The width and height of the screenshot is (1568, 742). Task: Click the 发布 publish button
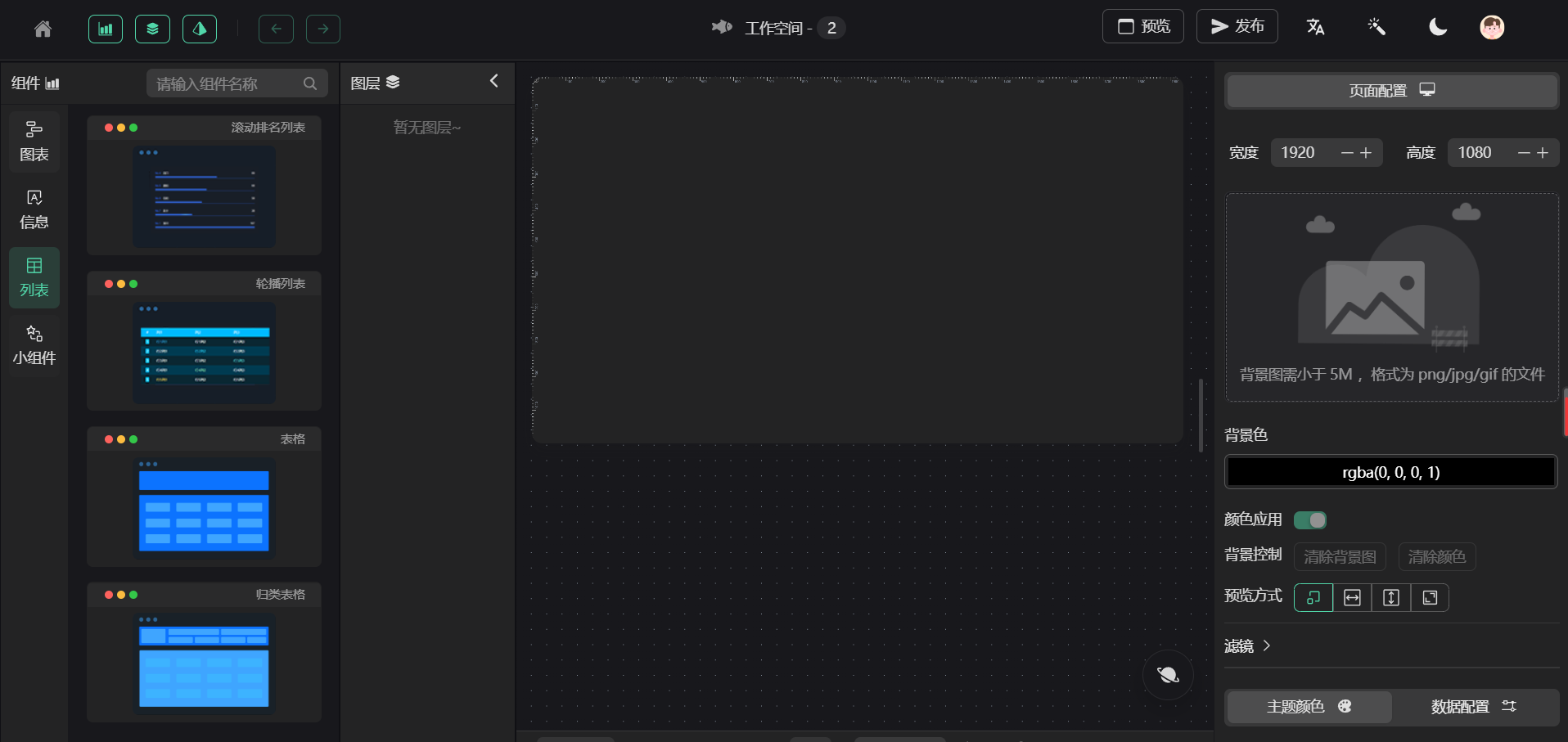(x=1236, y=25)
